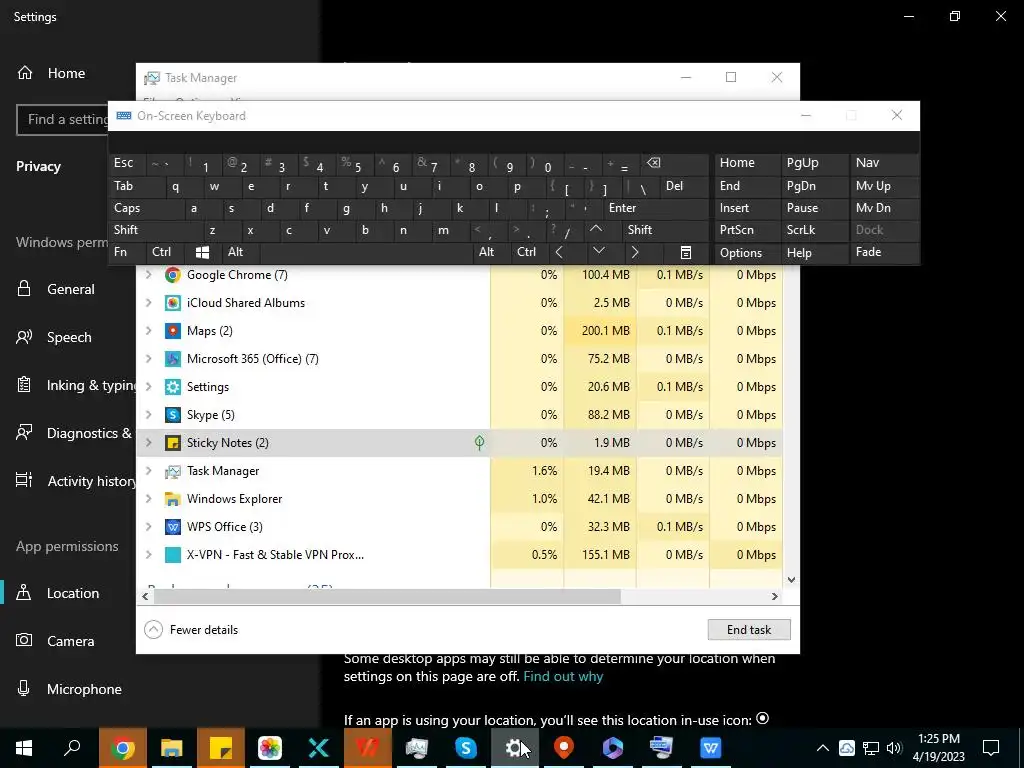The width and height of the screenshot is (1024, 768).
Task: Open Camera privacy settings
Action: [x=68, y=641]
